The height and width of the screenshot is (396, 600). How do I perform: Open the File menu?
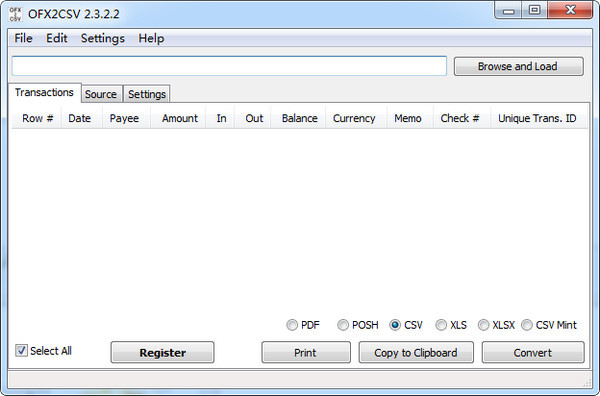(23, 38)
